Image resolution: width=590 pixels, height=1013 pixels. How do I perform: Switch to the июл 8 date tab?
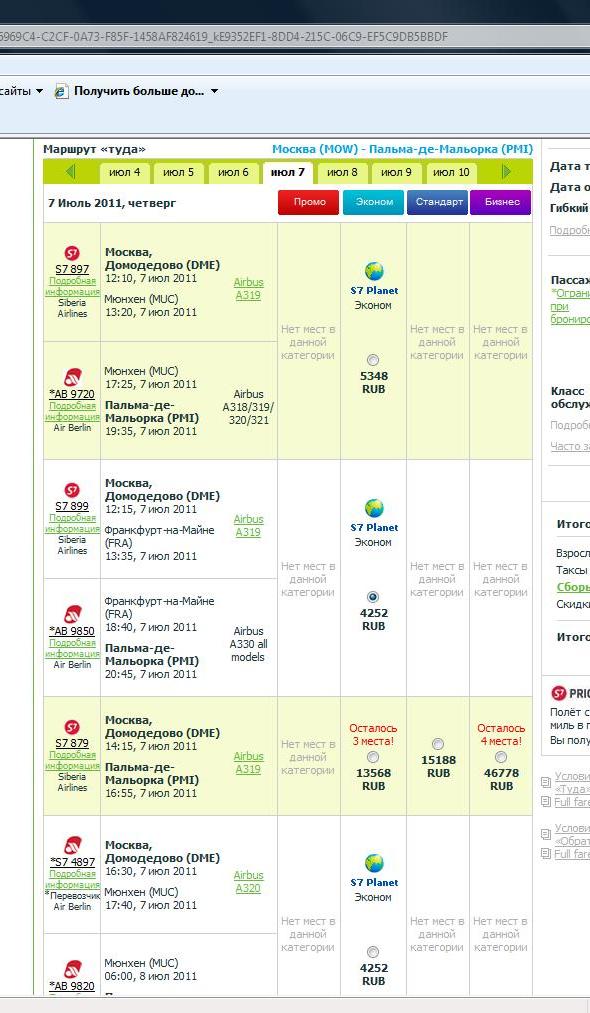coord(342,172)
